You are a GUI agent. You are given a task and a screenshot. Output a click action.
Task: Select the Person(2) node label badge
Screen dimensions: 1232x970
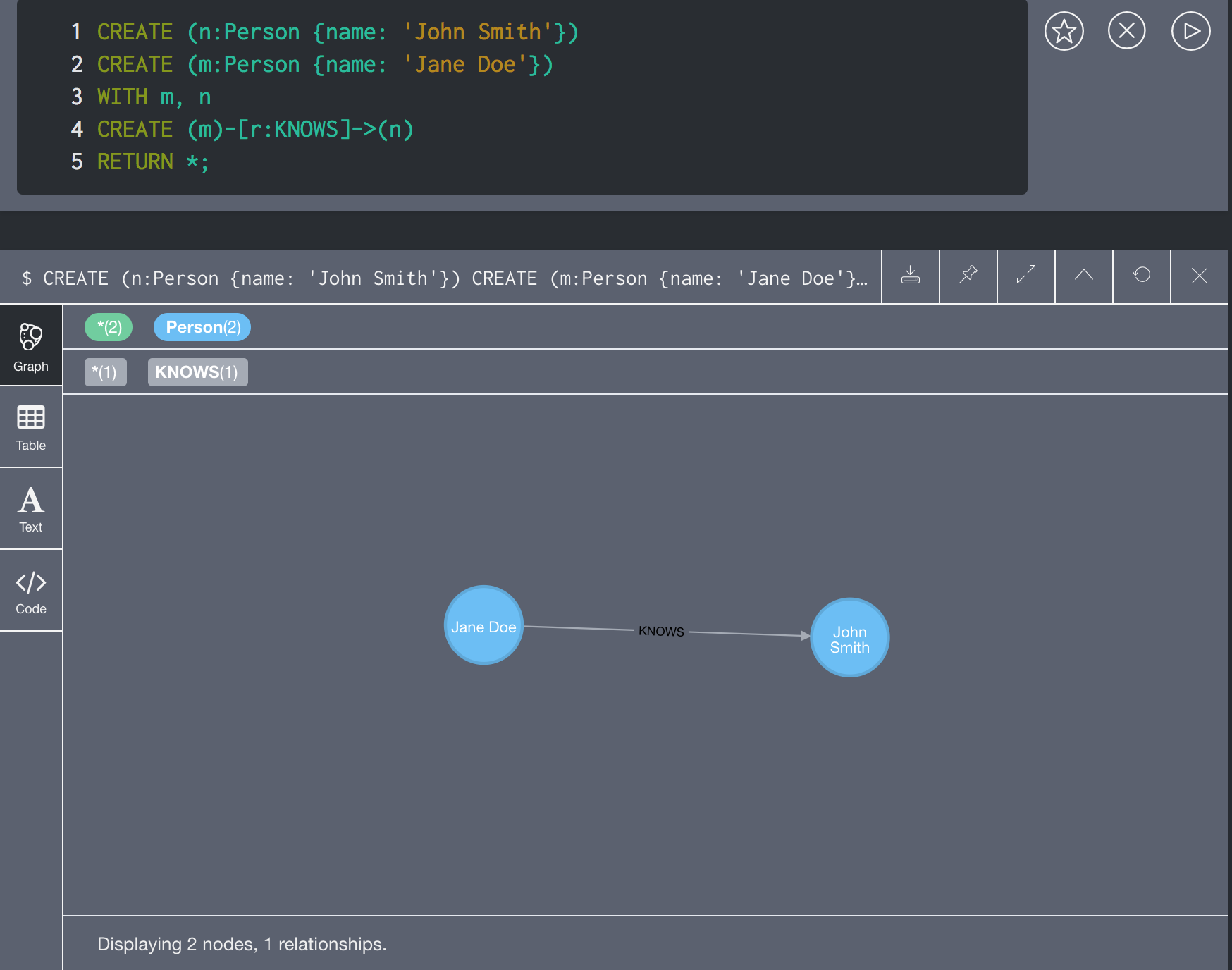[x=202, y=327]
